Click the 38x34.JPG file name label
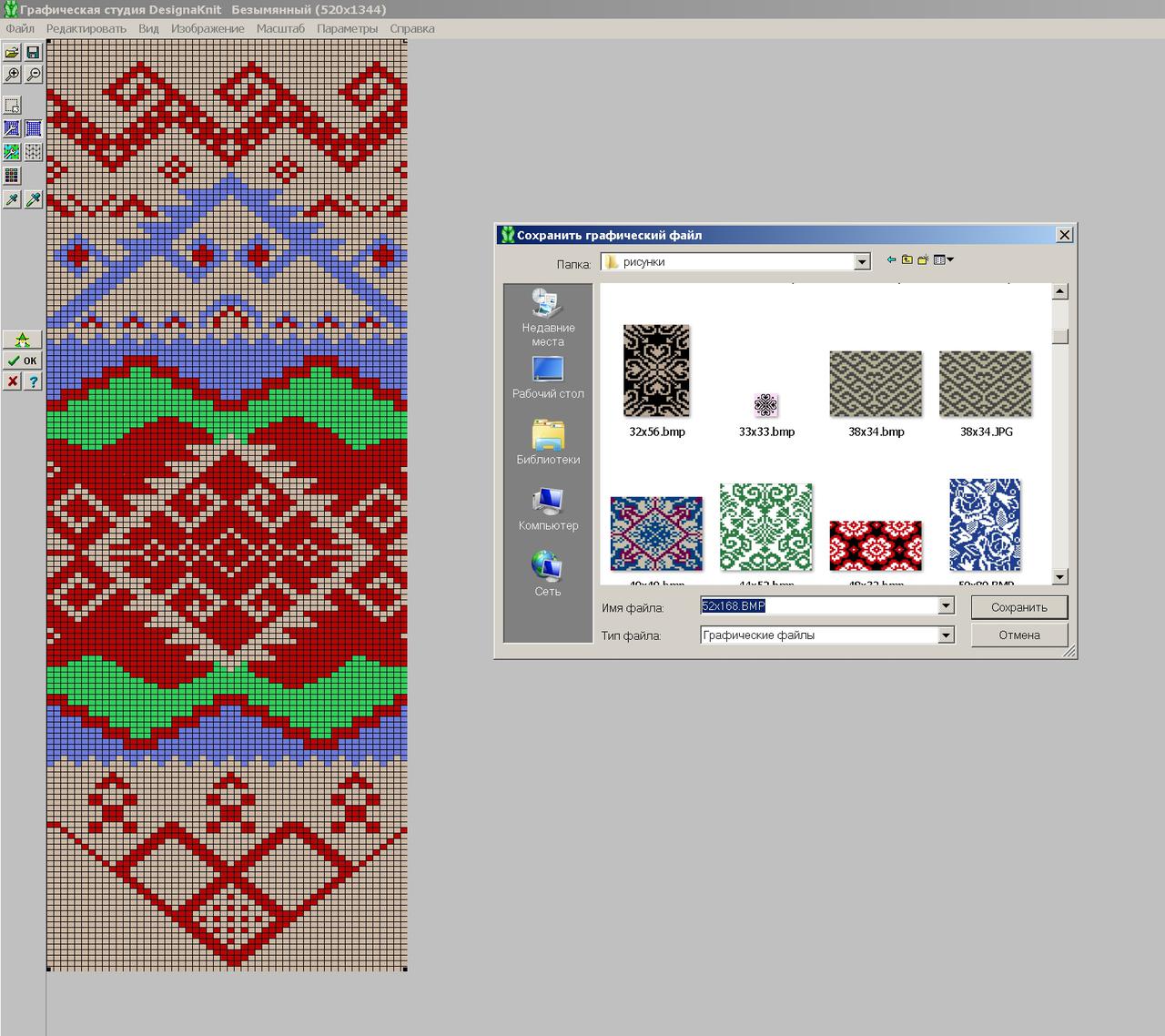The height and width of the screenshot is (1036, 1165). [986, 432]
